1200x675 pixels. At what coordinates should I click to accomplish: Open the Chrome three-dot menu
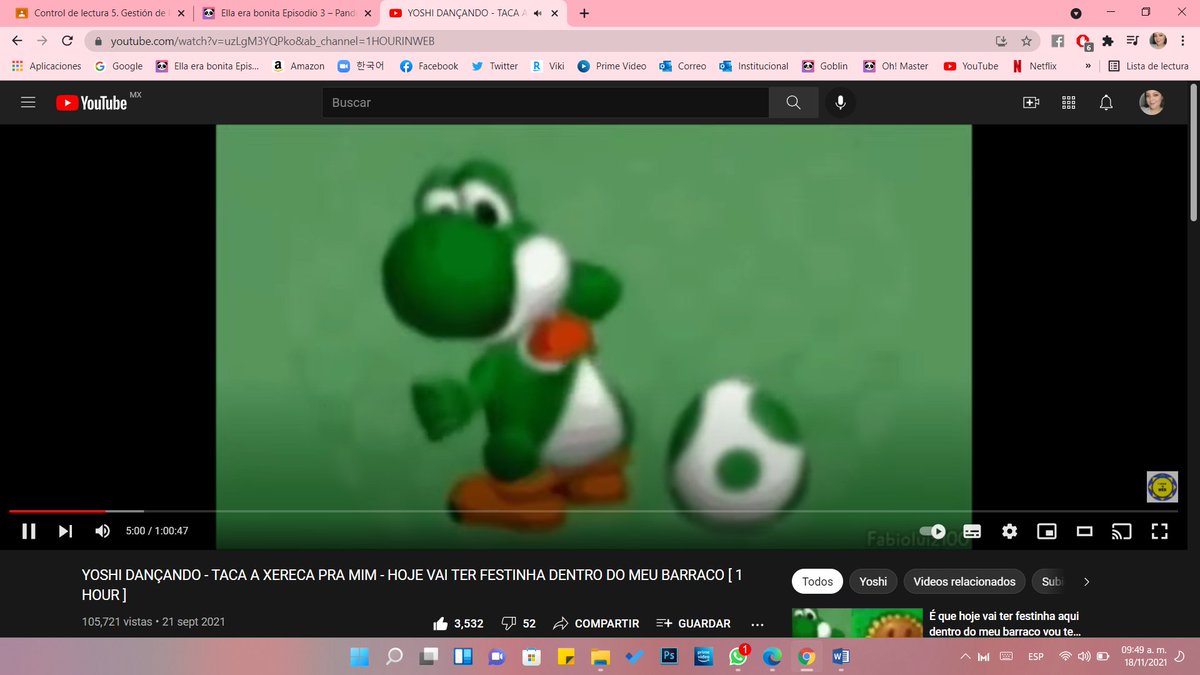point(1183,41)
